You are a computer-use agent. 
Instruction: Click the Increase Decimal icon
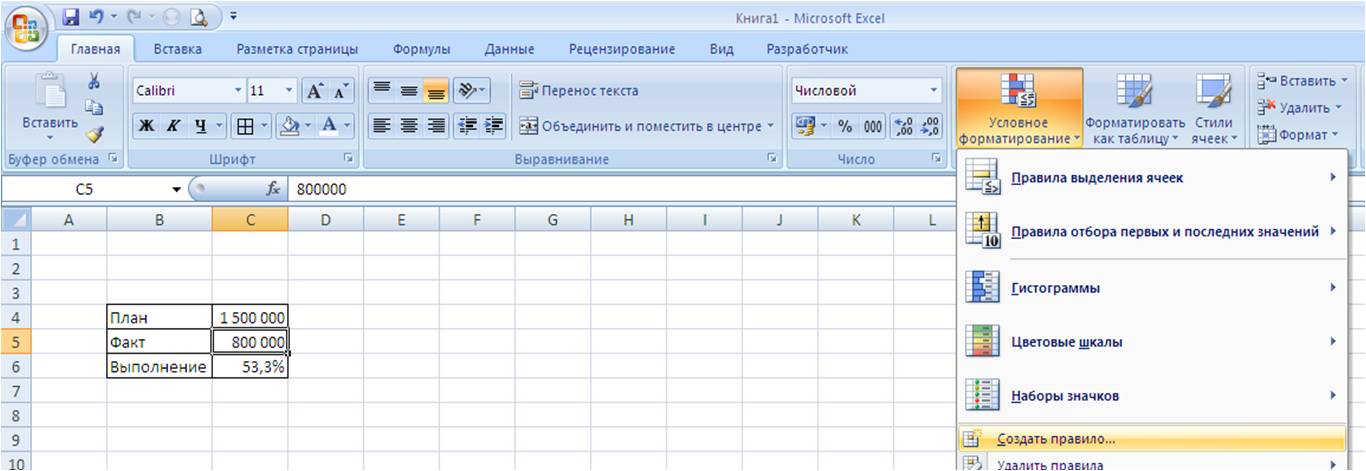pyautogui.click(x=904, y=126)
